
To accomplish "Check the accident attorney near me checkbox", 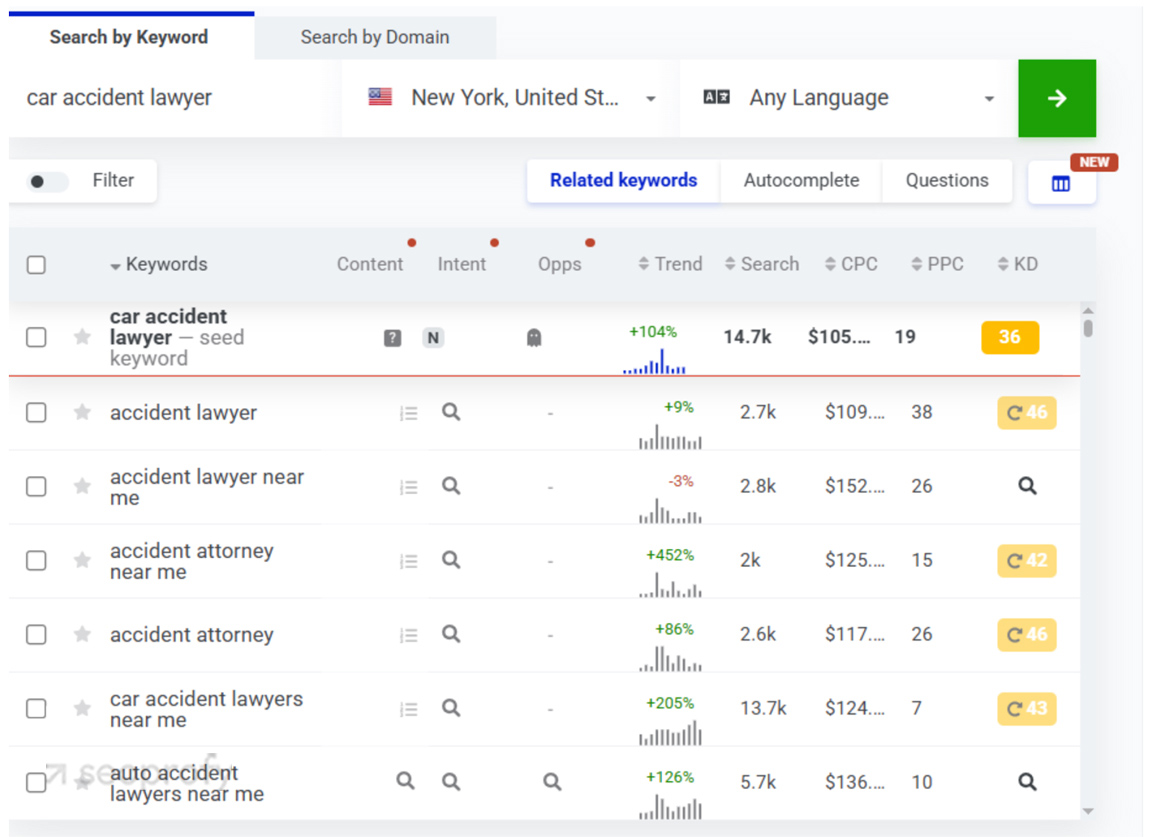I will (36, 561).
